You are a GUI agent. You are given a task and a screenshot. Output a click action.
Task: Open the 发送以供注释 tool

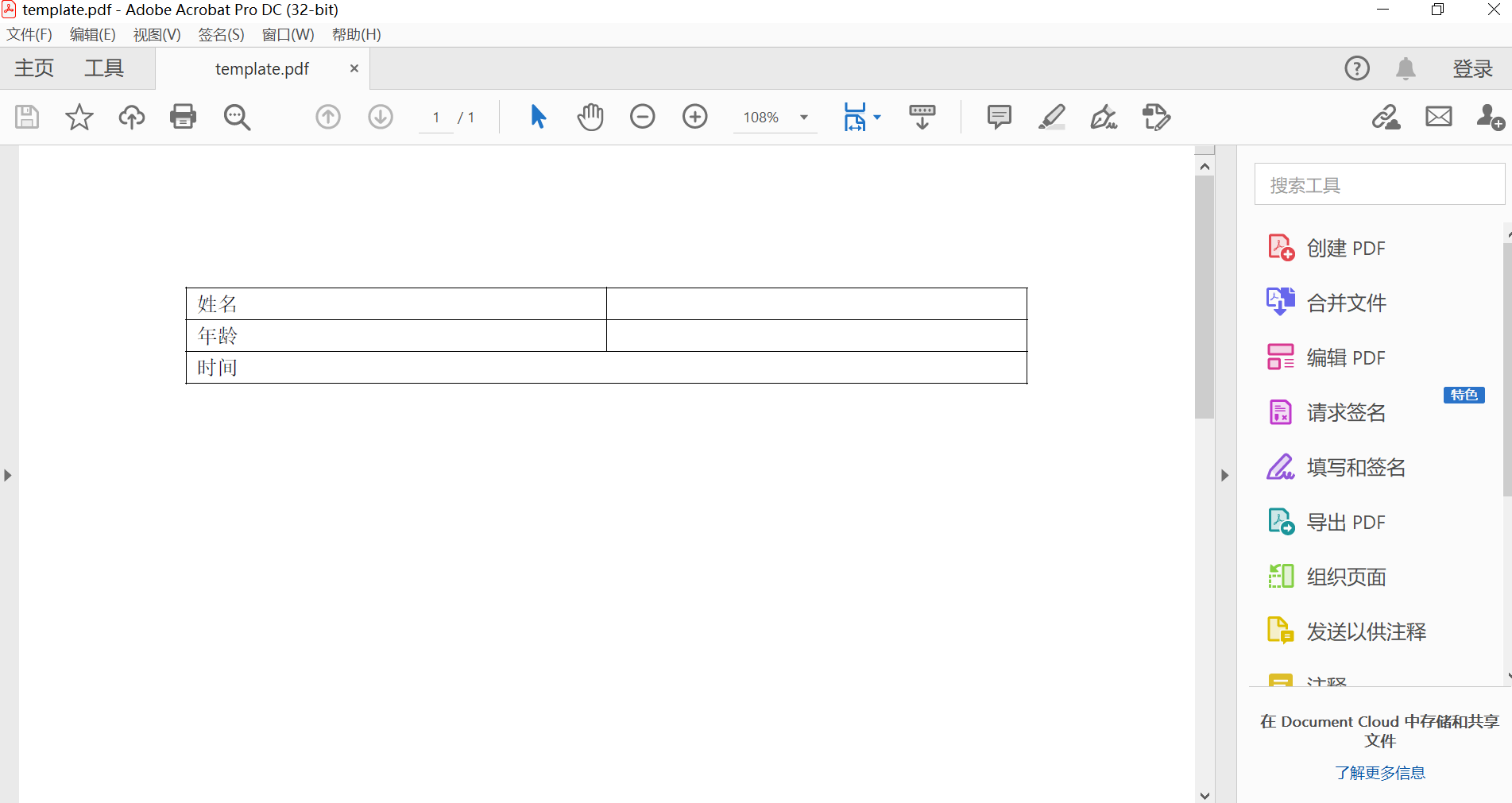(x=1347, y=631)
